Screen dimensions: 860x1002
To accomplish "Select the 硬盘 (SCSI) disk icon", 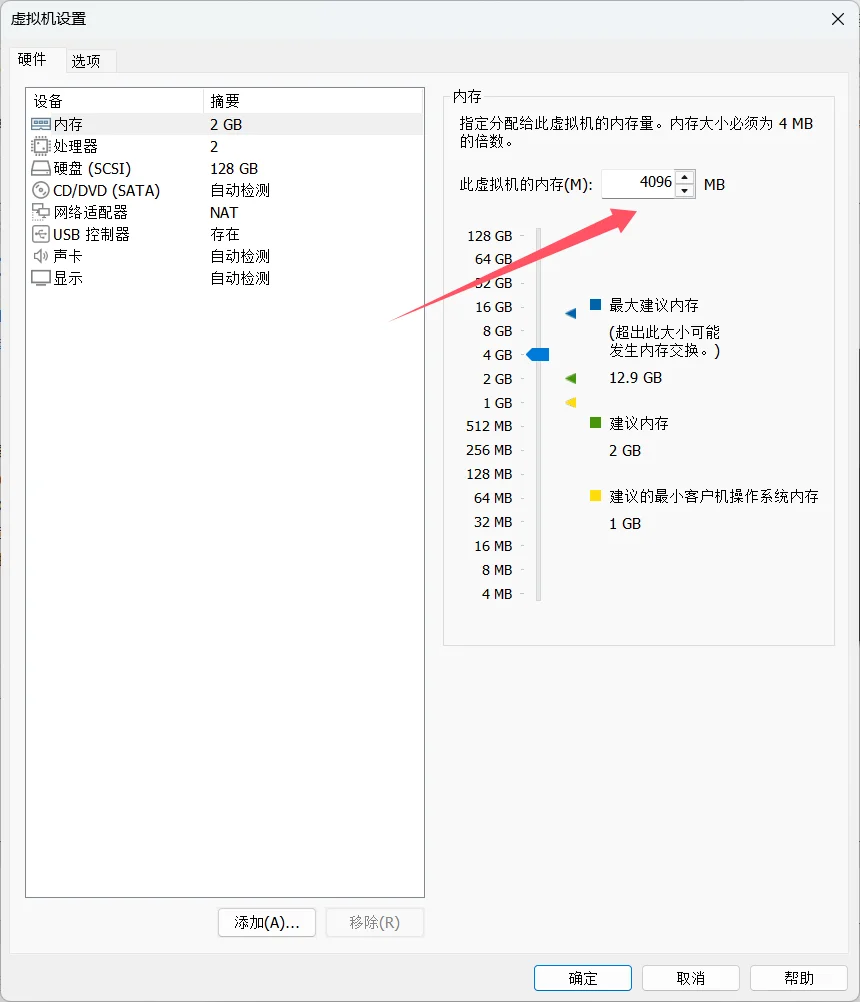I will [41, 169].
